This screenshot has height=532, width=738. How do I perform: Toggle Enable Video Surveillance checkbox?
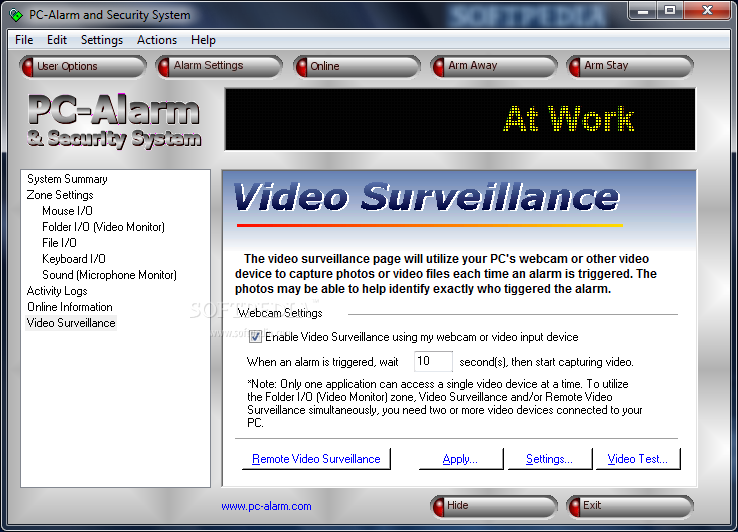(x=255, y=337)
